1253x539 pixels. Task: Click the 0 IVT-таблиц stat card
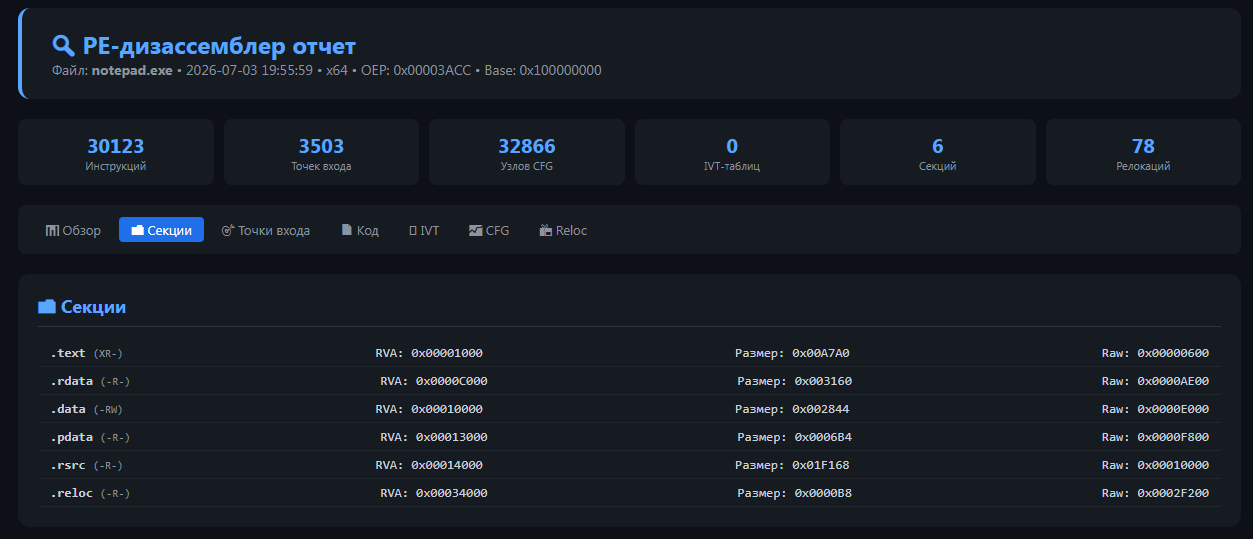(732, 152)
